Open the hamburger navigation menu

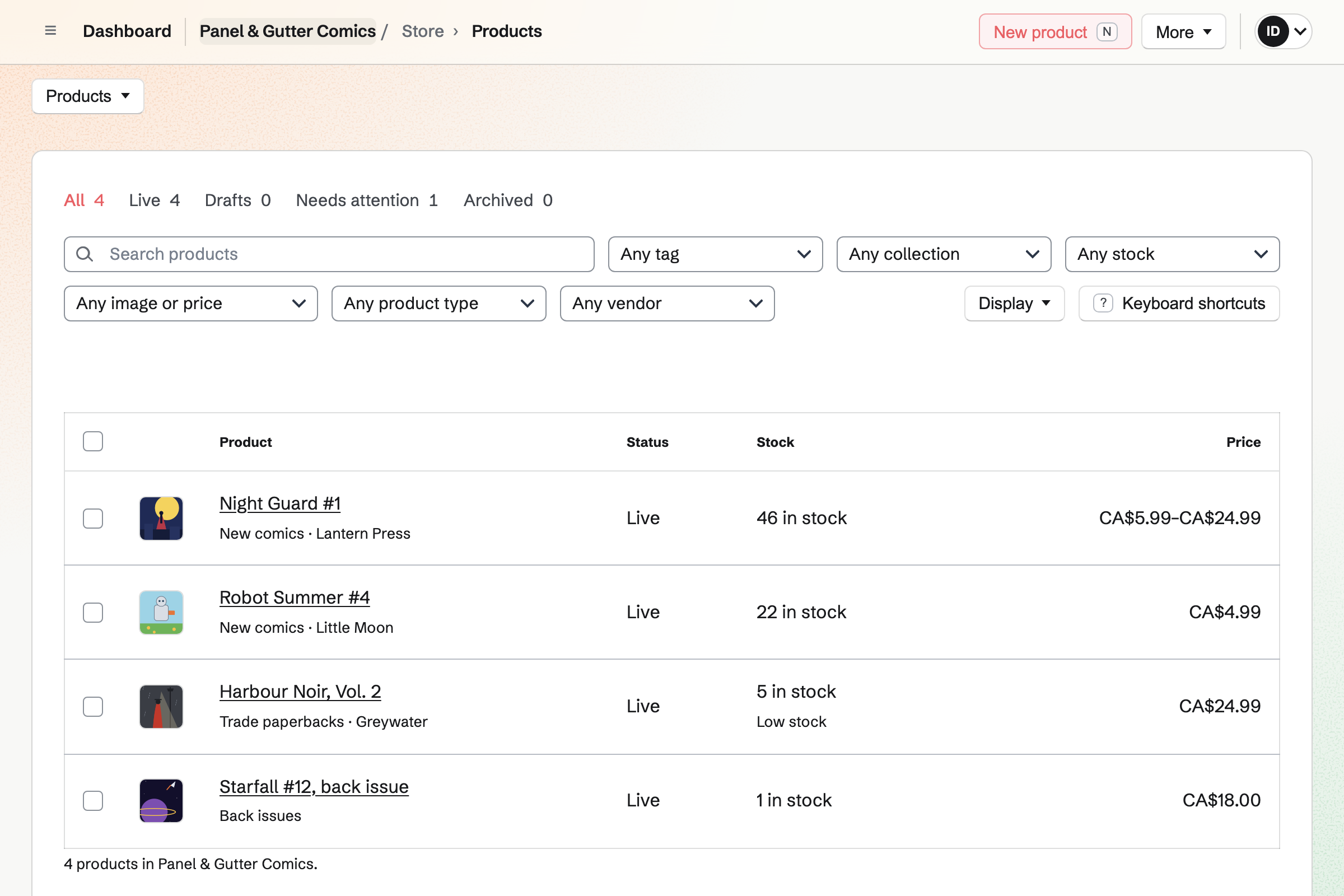pos(50,31)
